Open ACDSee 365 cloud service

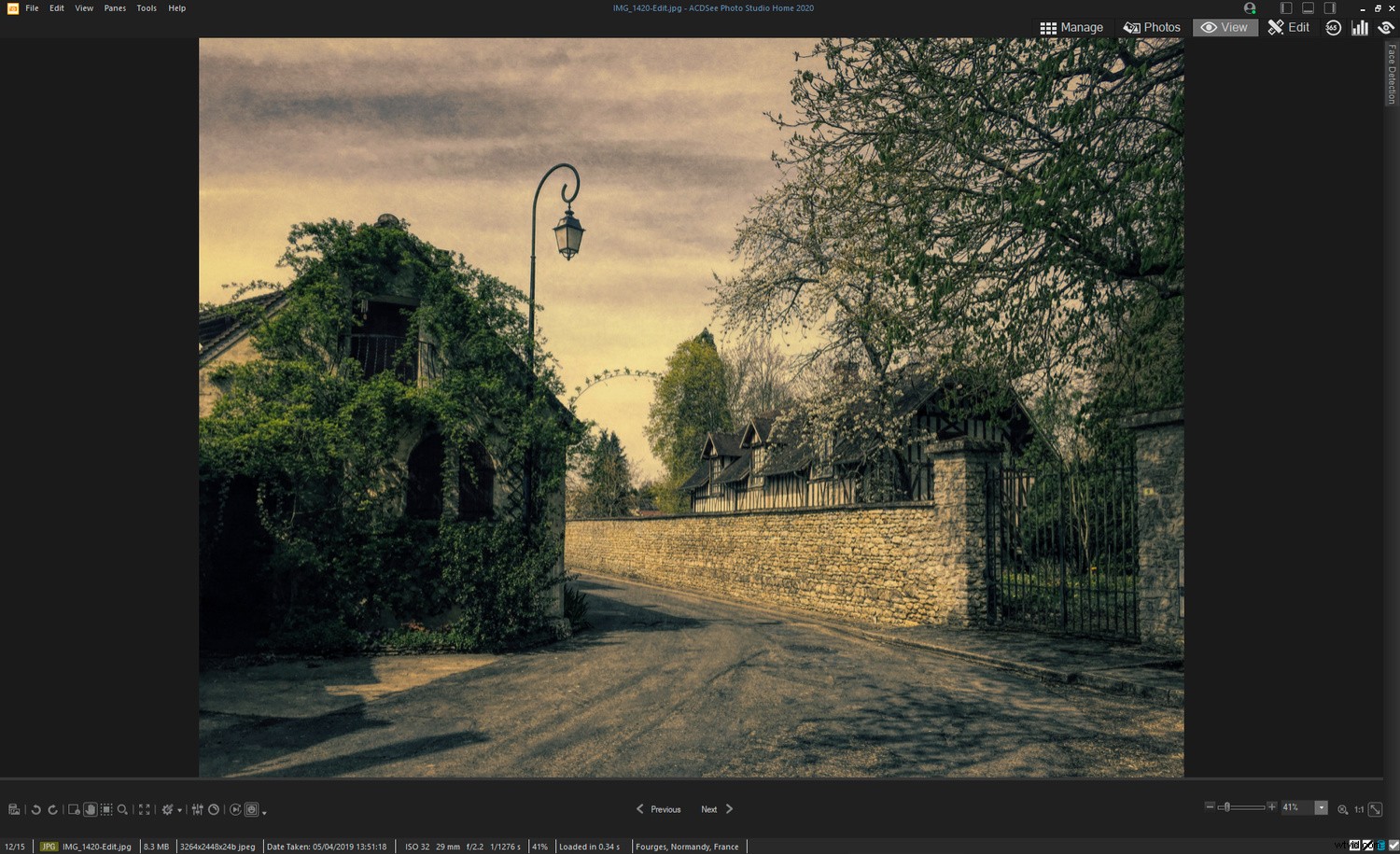tap(1332, 27)
